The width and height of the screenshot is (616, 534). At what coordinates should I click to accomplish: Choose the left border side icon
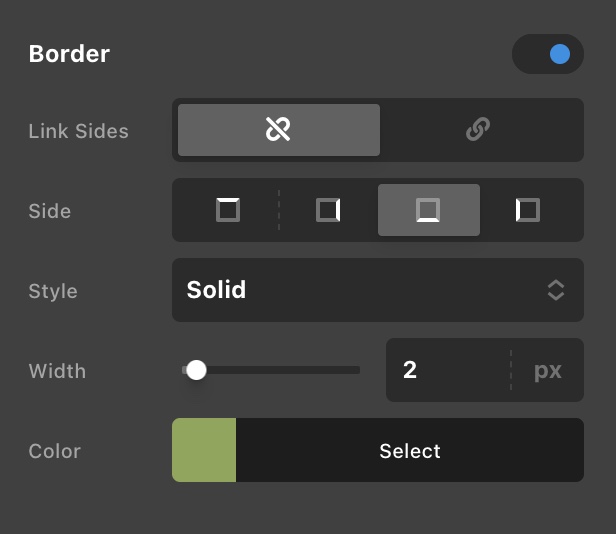coord(528,210)
